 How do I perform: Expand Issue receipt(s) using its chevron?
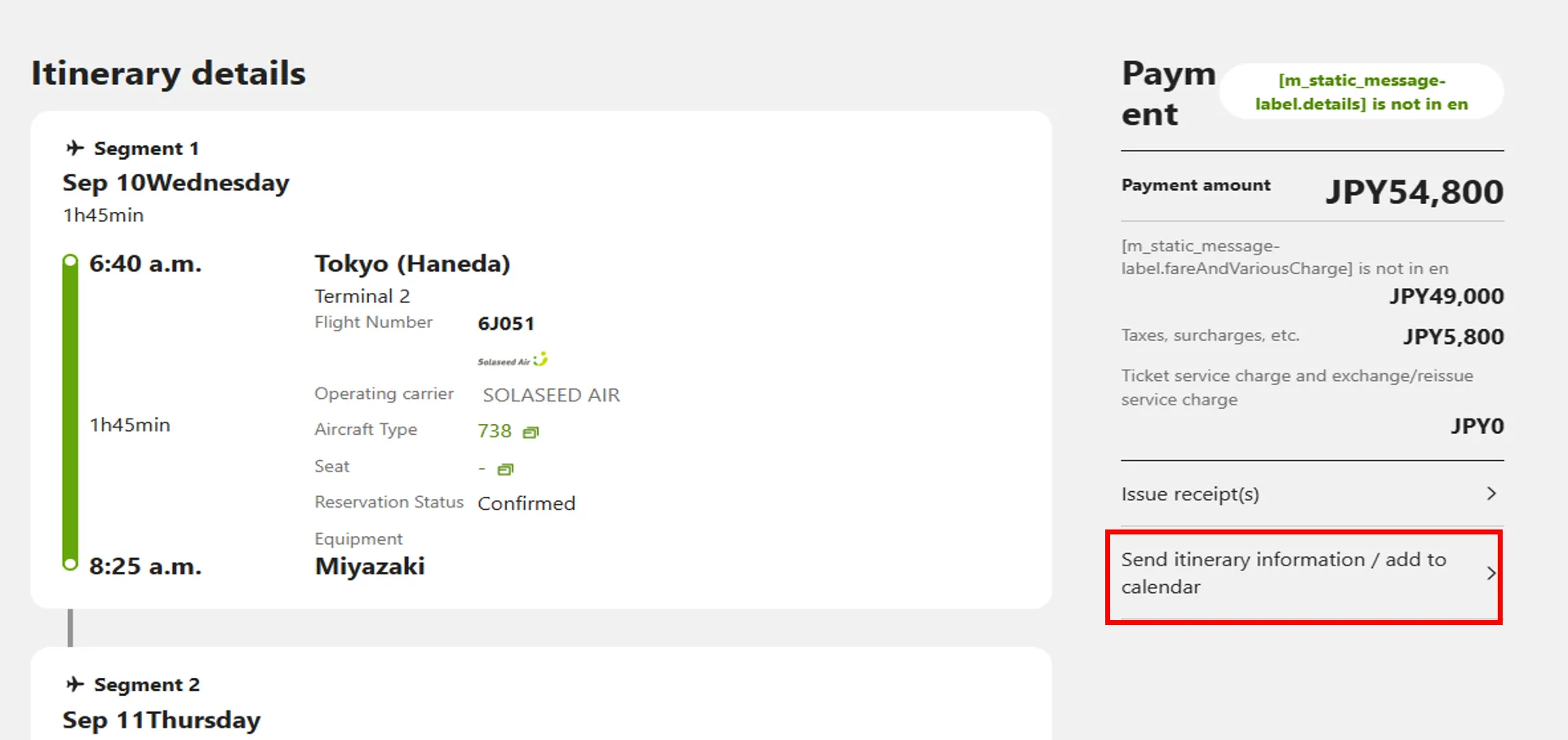[1490, 494]
